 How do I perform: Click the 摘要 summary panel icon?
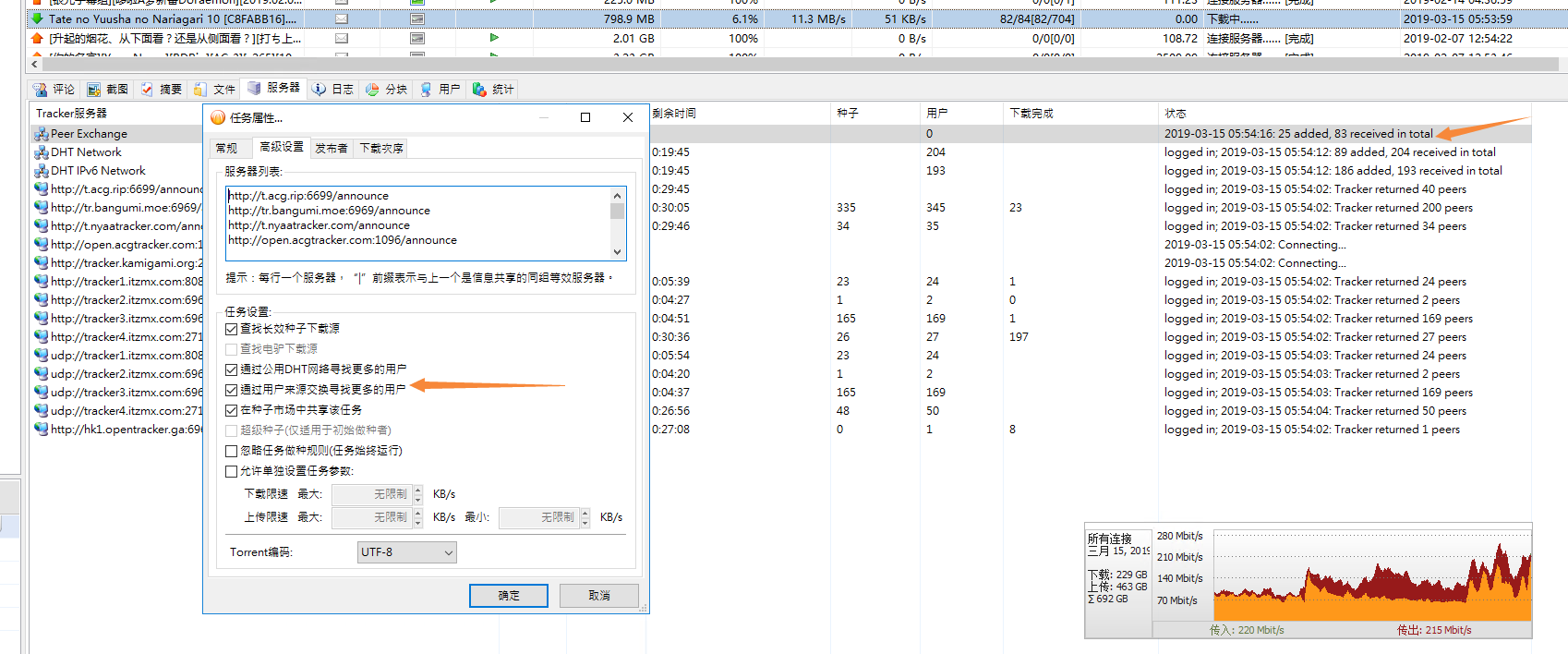[148, 90]
